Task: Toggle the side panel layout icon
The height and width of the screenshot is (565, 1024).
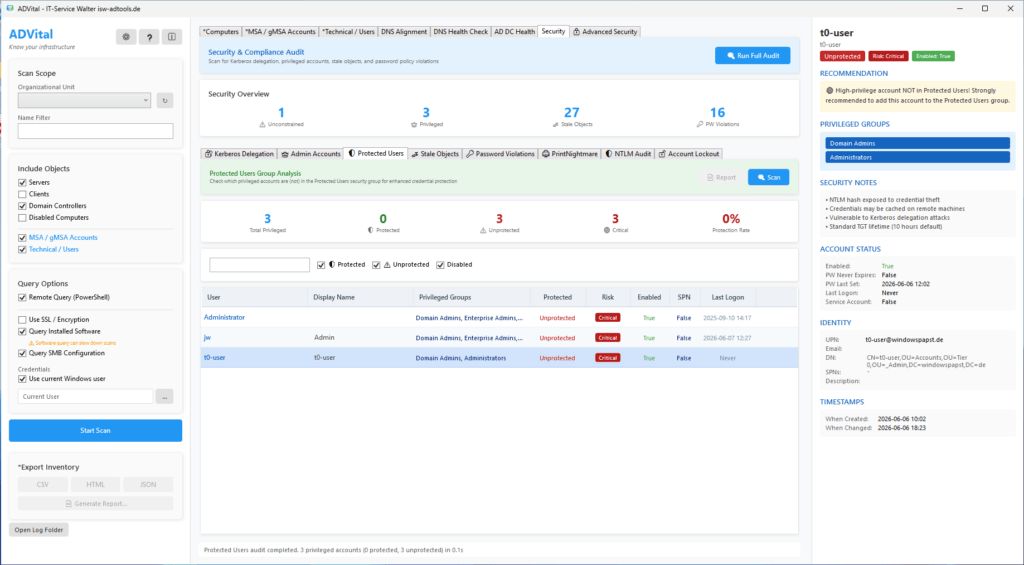Action: 172,37
